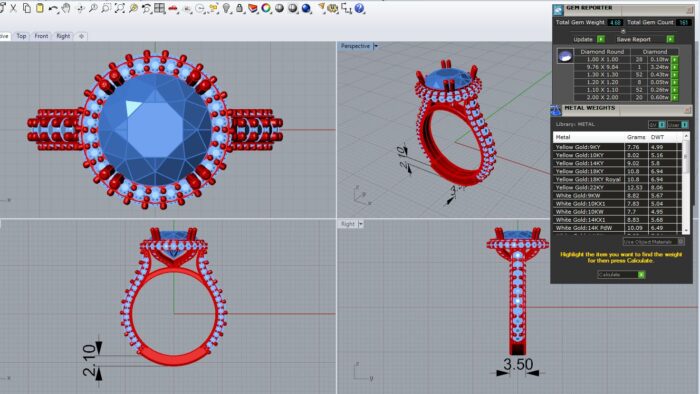Activate the Pan hand tool
The image size is (700, 394).
pos(66,8)
